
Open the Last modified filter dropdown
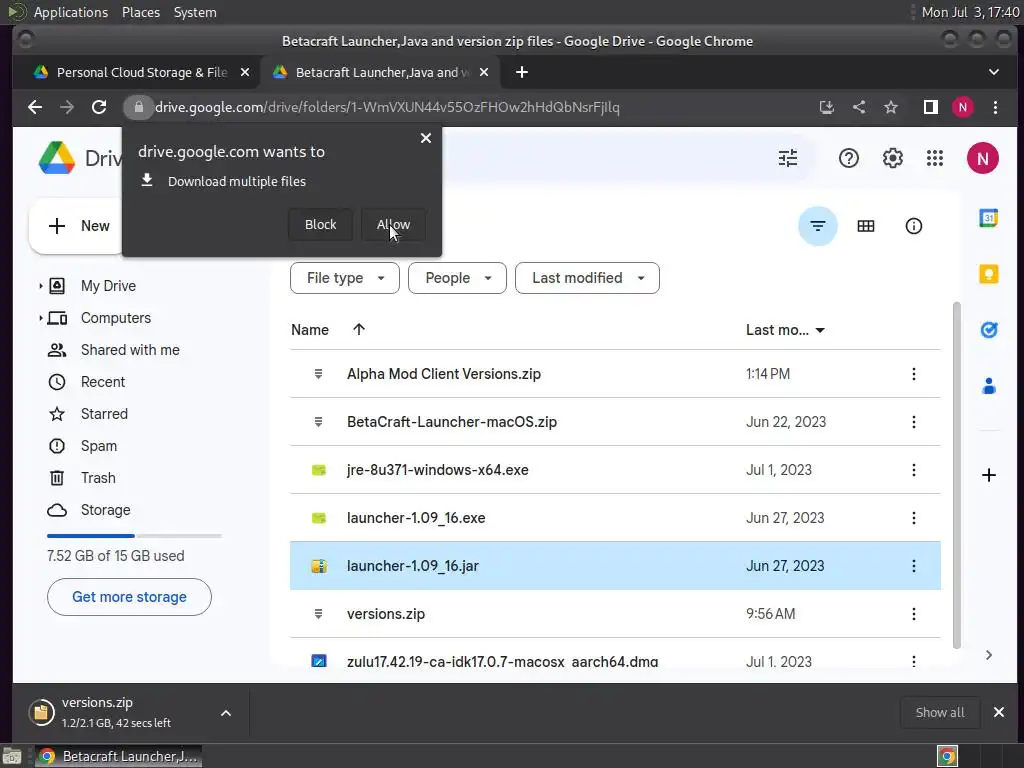(587, 278)
